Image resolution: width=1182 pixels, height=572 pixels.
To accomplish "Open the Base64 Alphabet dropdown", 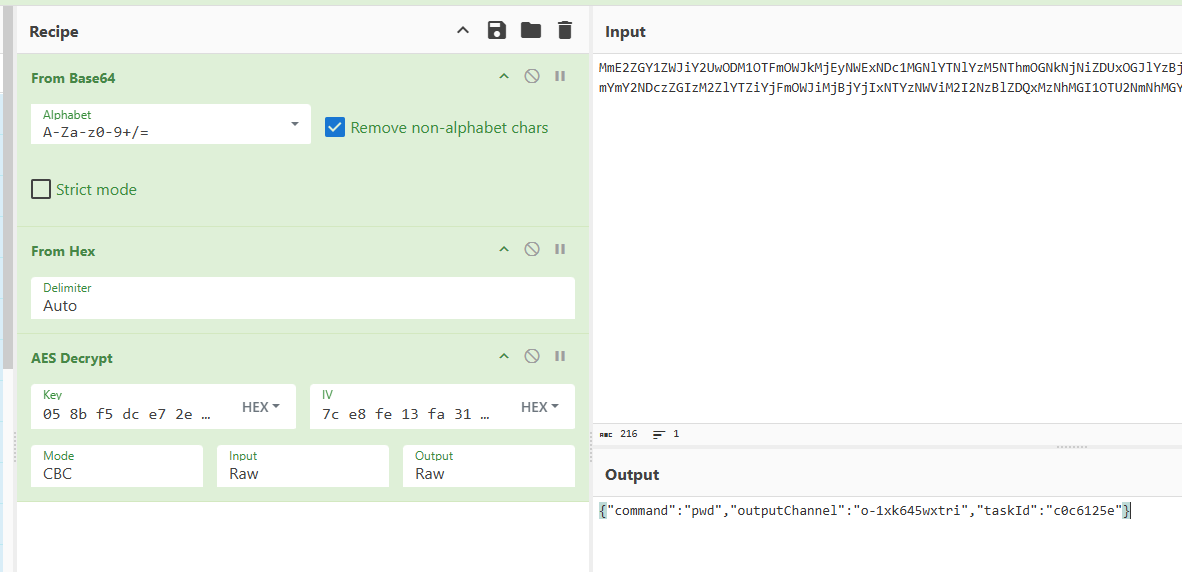I will pyautogui.click(x=294, y=124).
